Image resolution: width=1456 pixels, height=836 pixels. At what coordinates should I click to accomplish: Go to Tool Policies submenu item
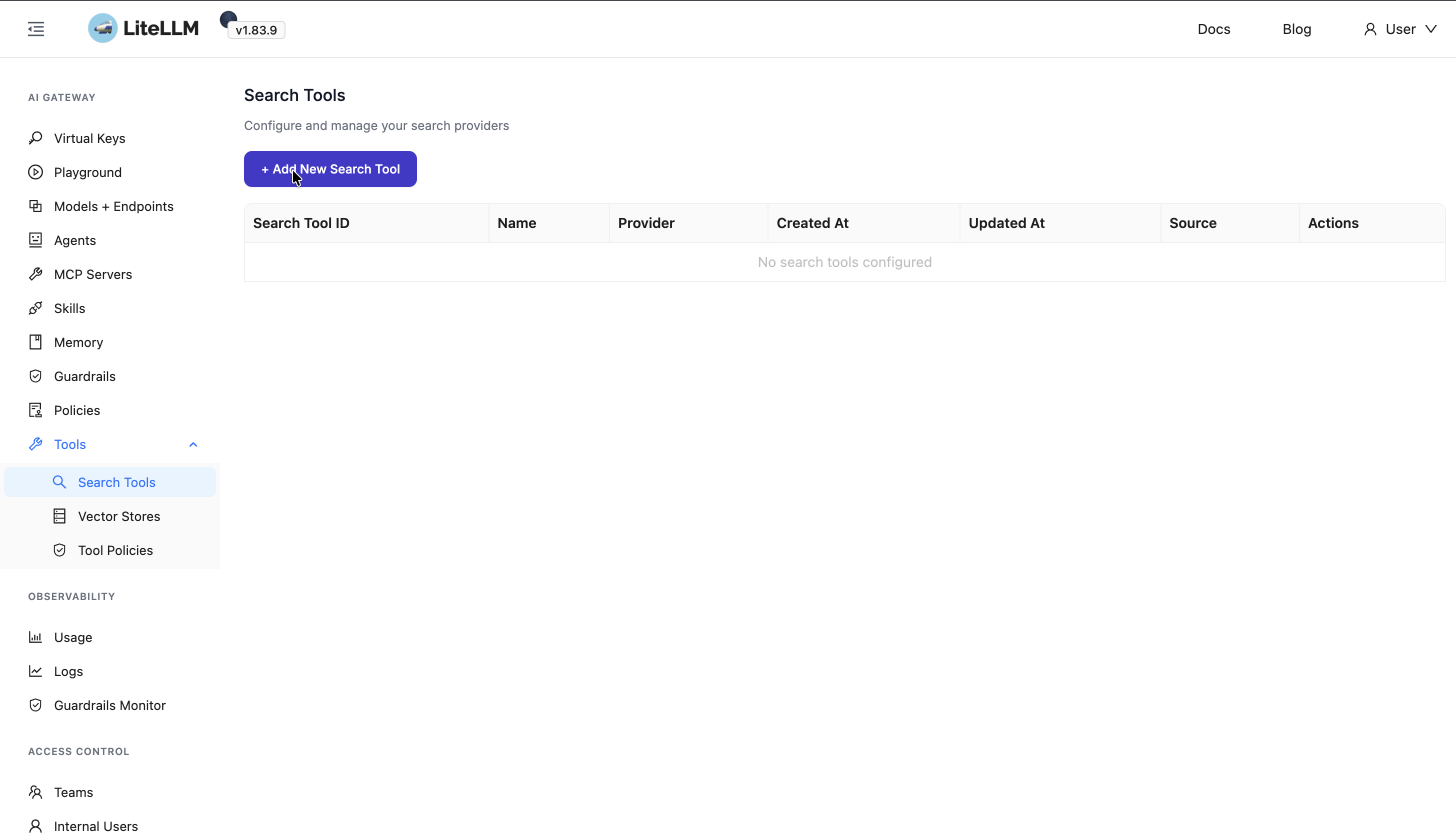coord(115,550)
